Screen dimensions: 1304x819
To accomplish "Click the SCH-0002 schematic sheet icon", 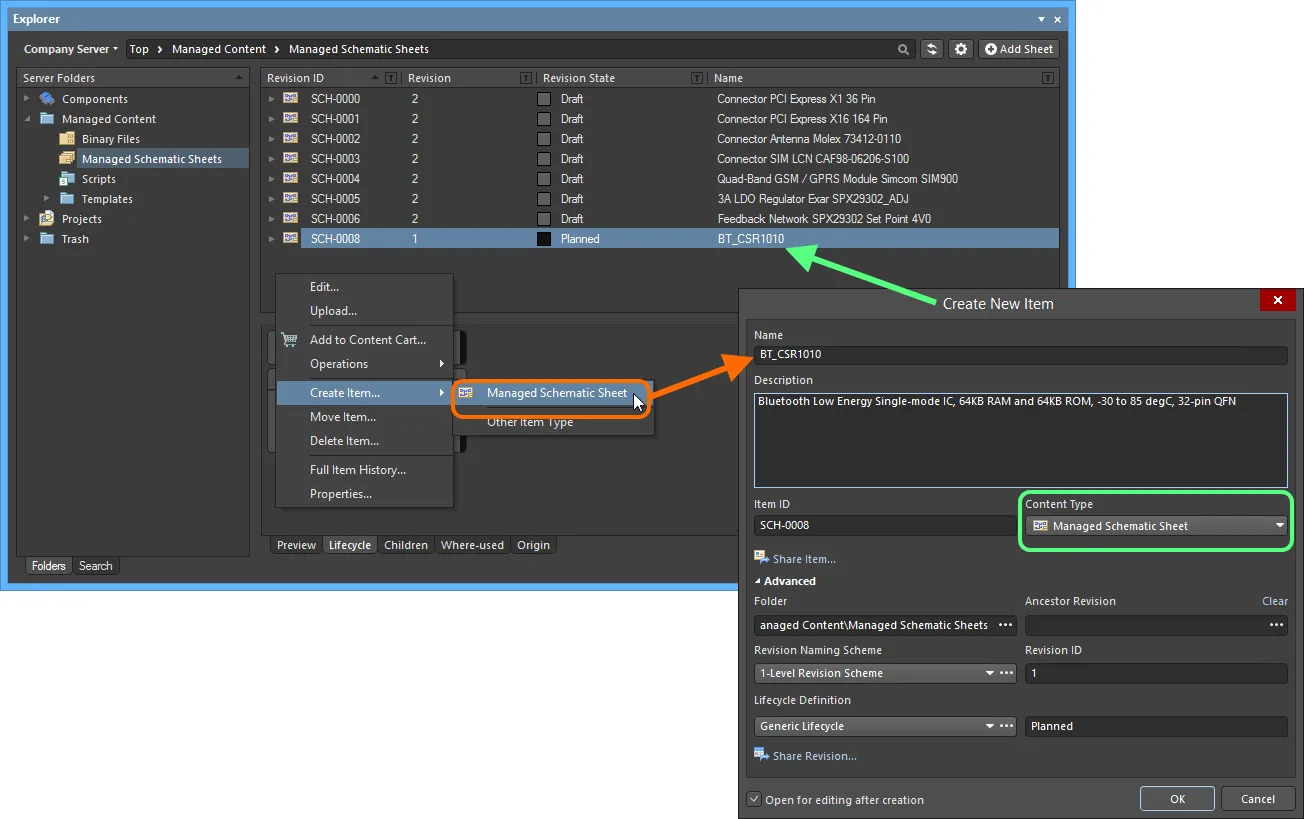I will point(291,138).
